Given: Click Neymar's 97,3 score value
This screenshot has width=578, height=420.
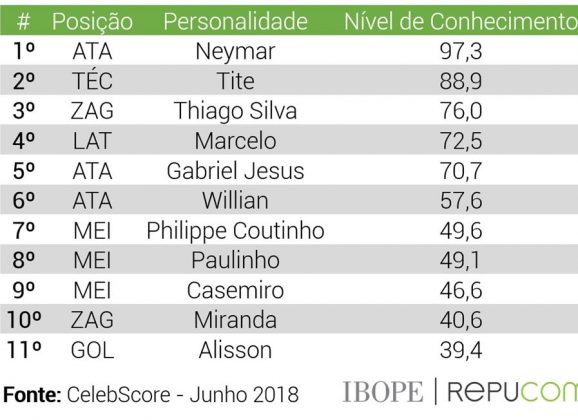Looking at the screenshot, I should coord(461,52).
